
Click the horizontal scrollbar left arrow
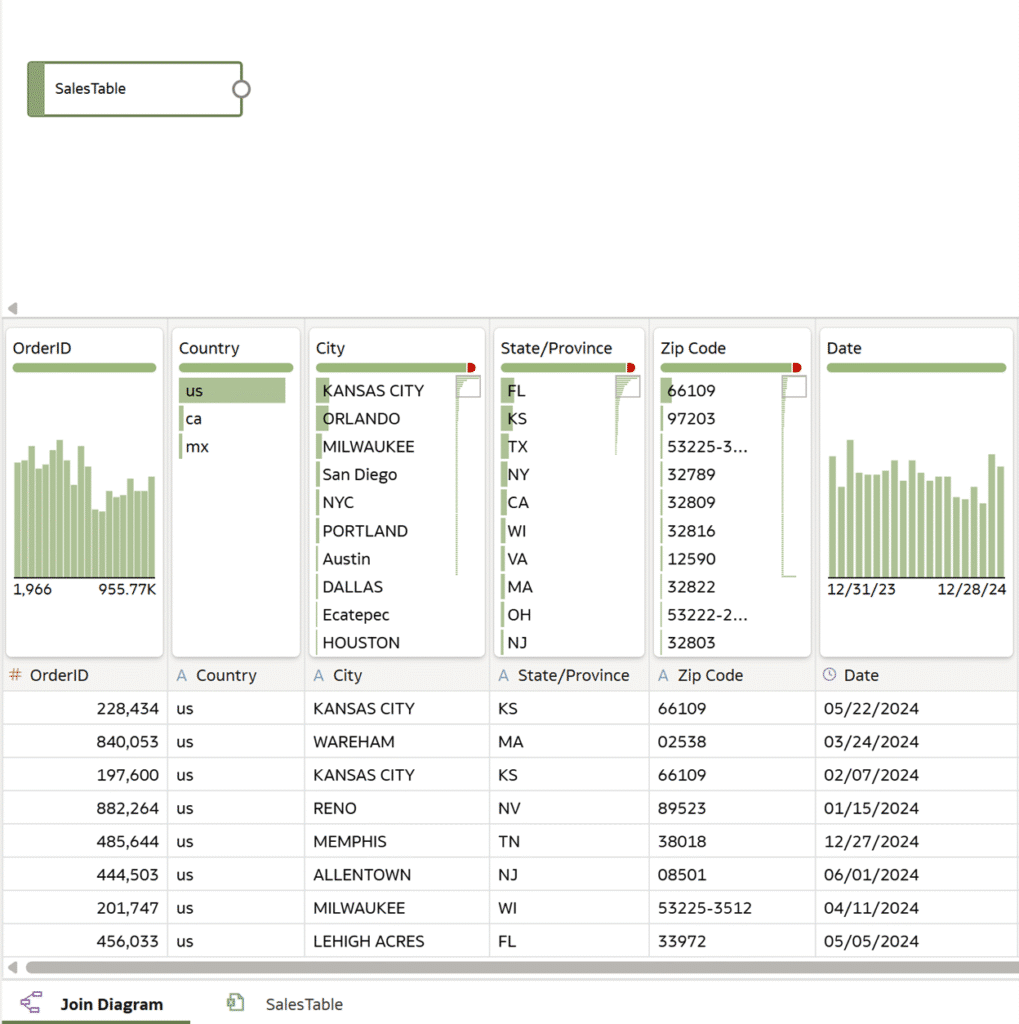point(12,967)
